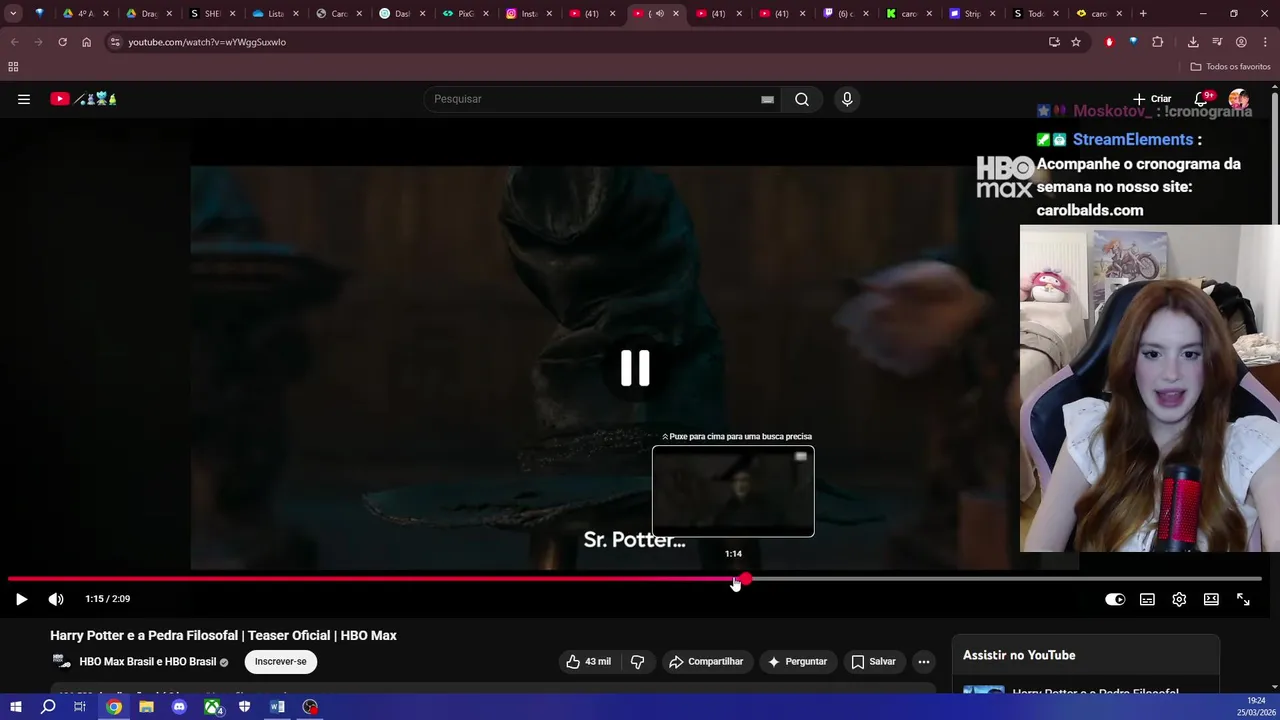Screen dimensions: 1280x720
Task: Open the on-screen keyboard icon in search
Action: tap(767, 99)
